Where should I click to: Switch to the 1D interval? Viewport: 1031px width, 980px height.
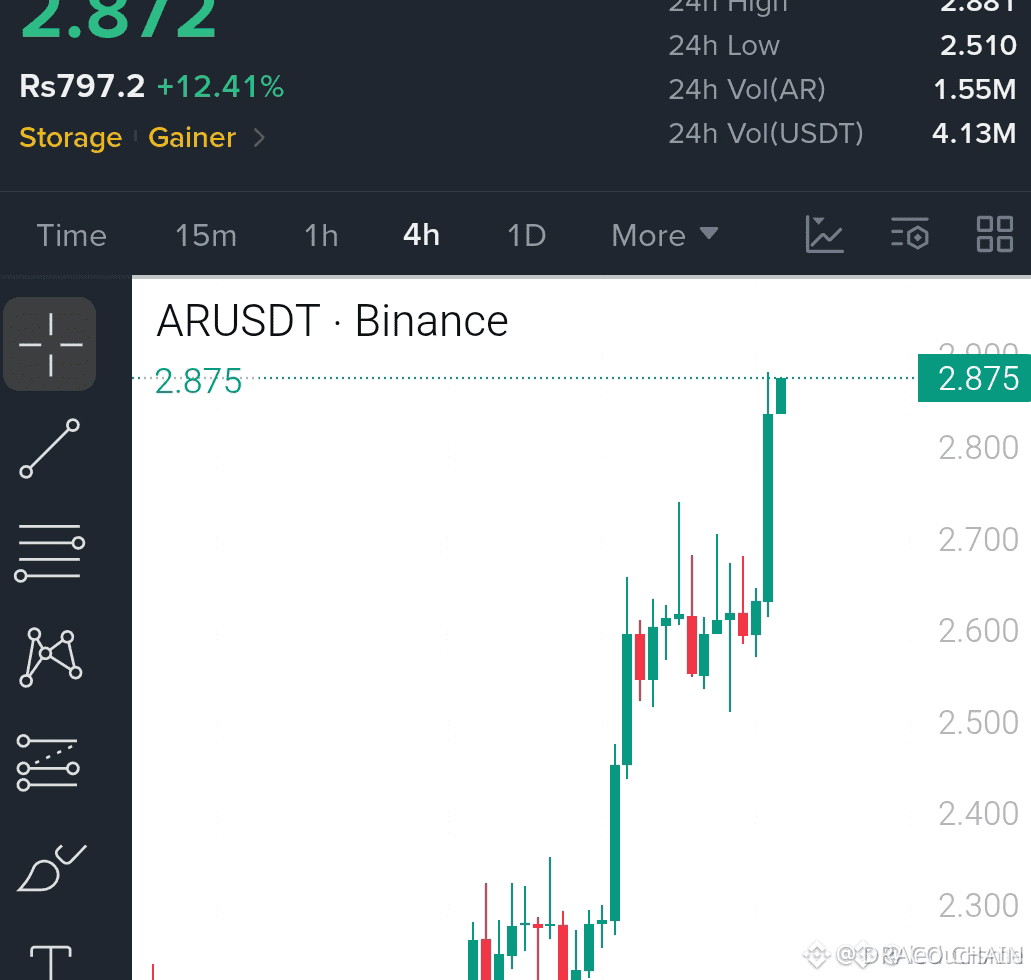(x=527, y=235)
